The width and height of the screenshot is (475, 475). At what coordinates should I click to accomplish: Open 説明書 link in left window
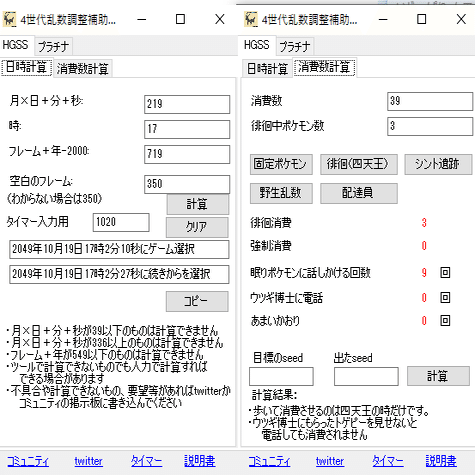200,461
